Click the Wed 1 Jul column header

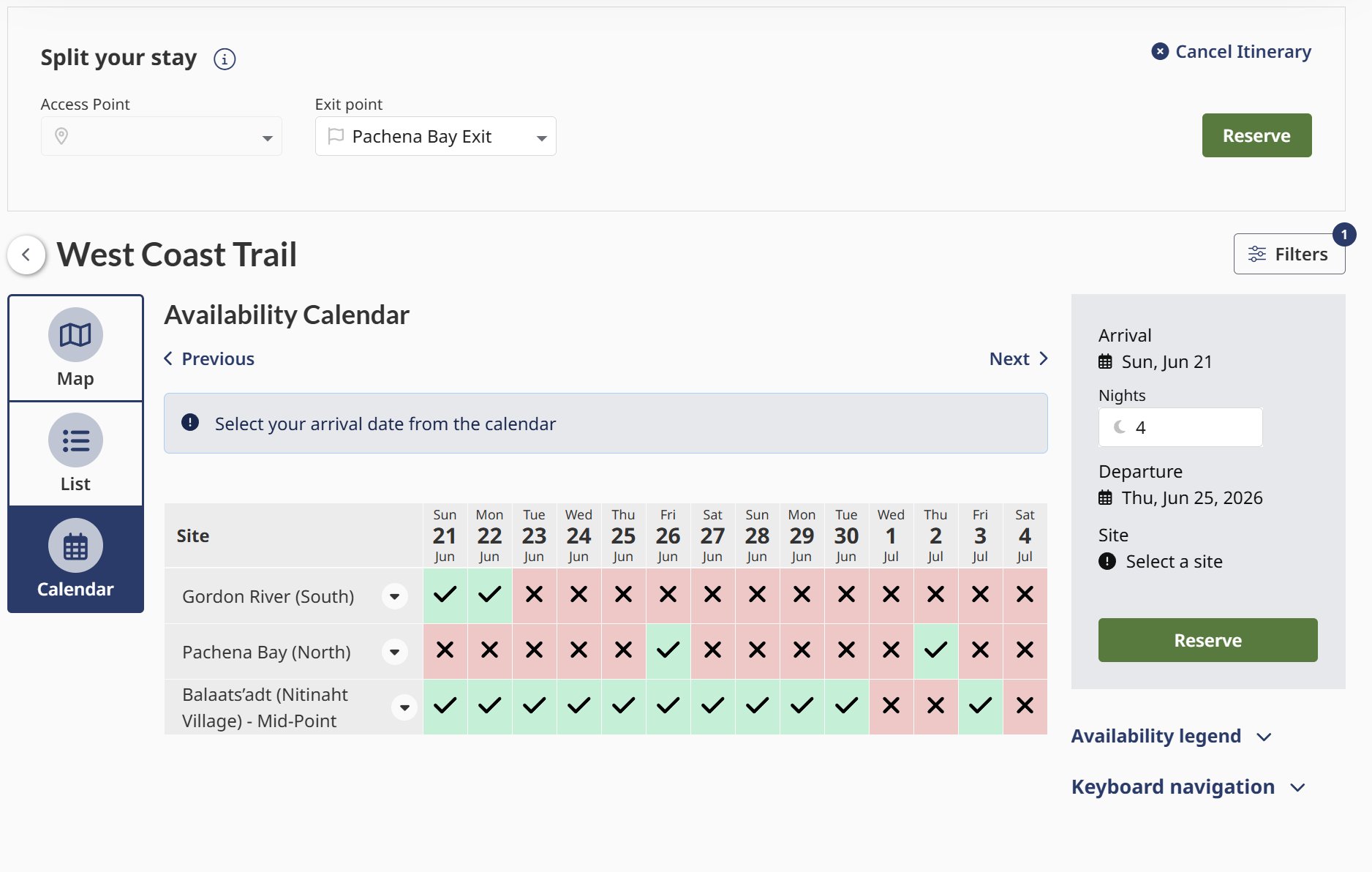(x=891, y=535)
